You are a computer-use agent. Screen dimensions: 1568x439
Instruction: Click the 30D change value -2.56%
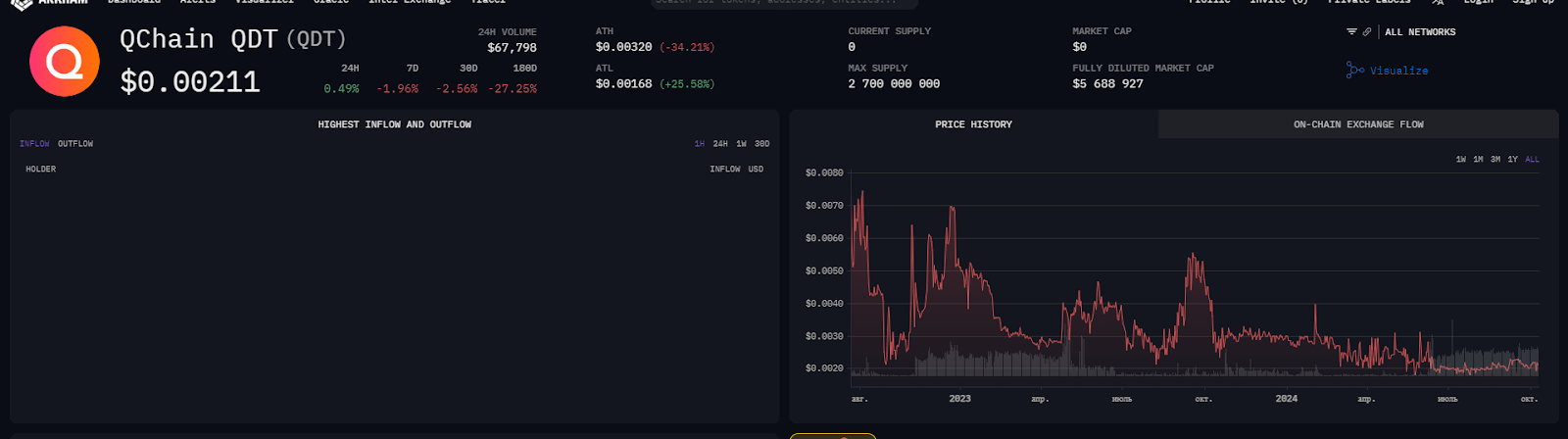[457, 89]
